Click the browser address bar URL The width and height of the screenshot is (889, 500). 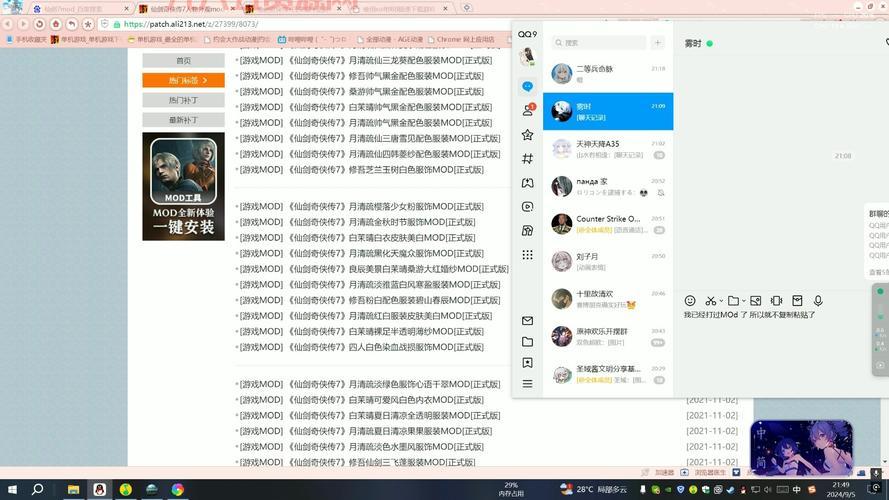pos(191,24)
